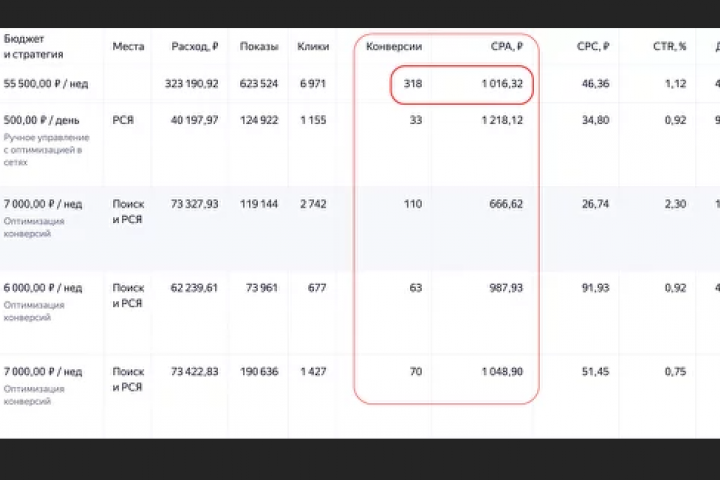
Task: Select impressions value '190 636'
Action: click(x=259, y=372)
